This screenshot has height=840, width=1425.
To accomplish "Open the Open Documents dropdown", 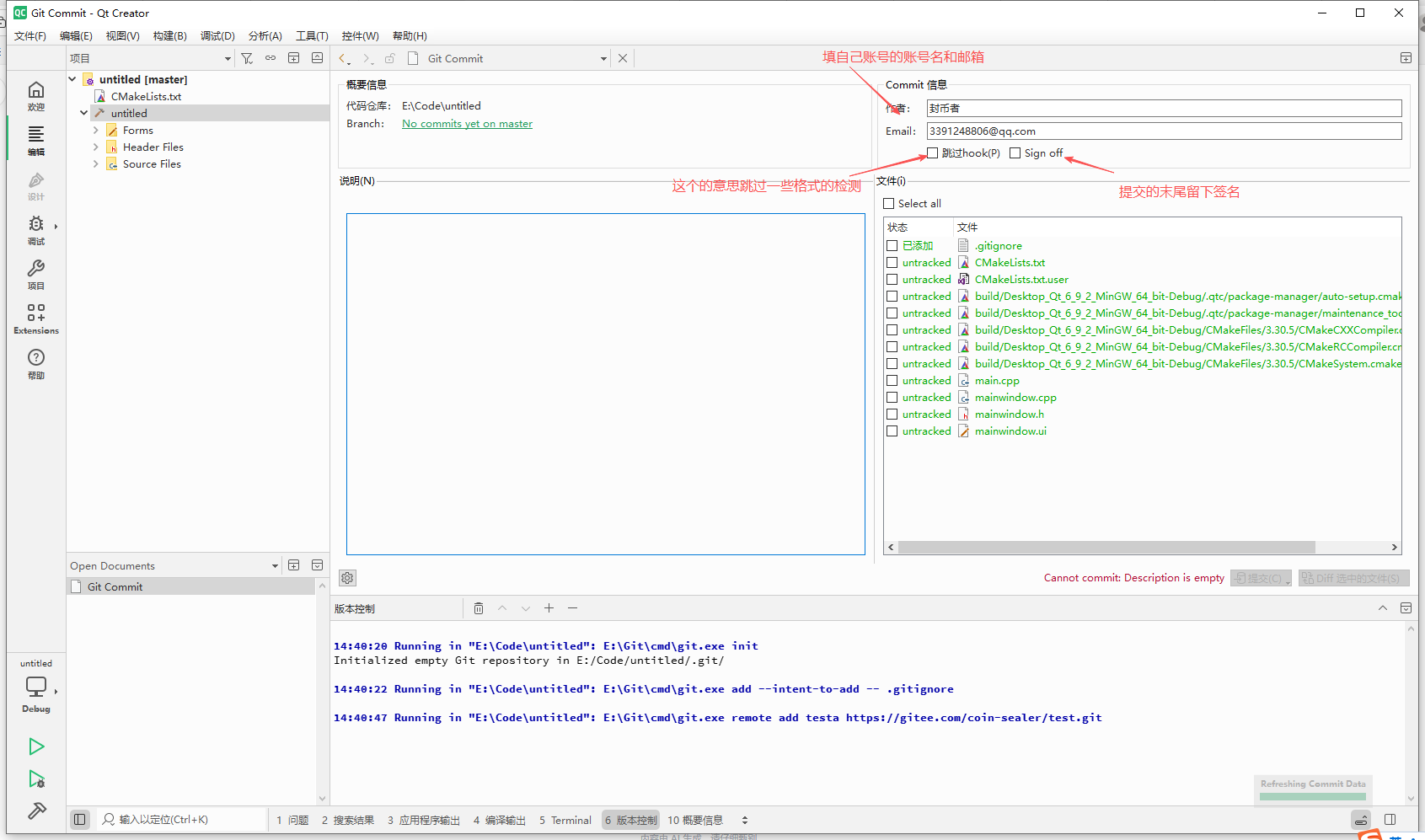I will pyautogui.click(x=275, y=566).
